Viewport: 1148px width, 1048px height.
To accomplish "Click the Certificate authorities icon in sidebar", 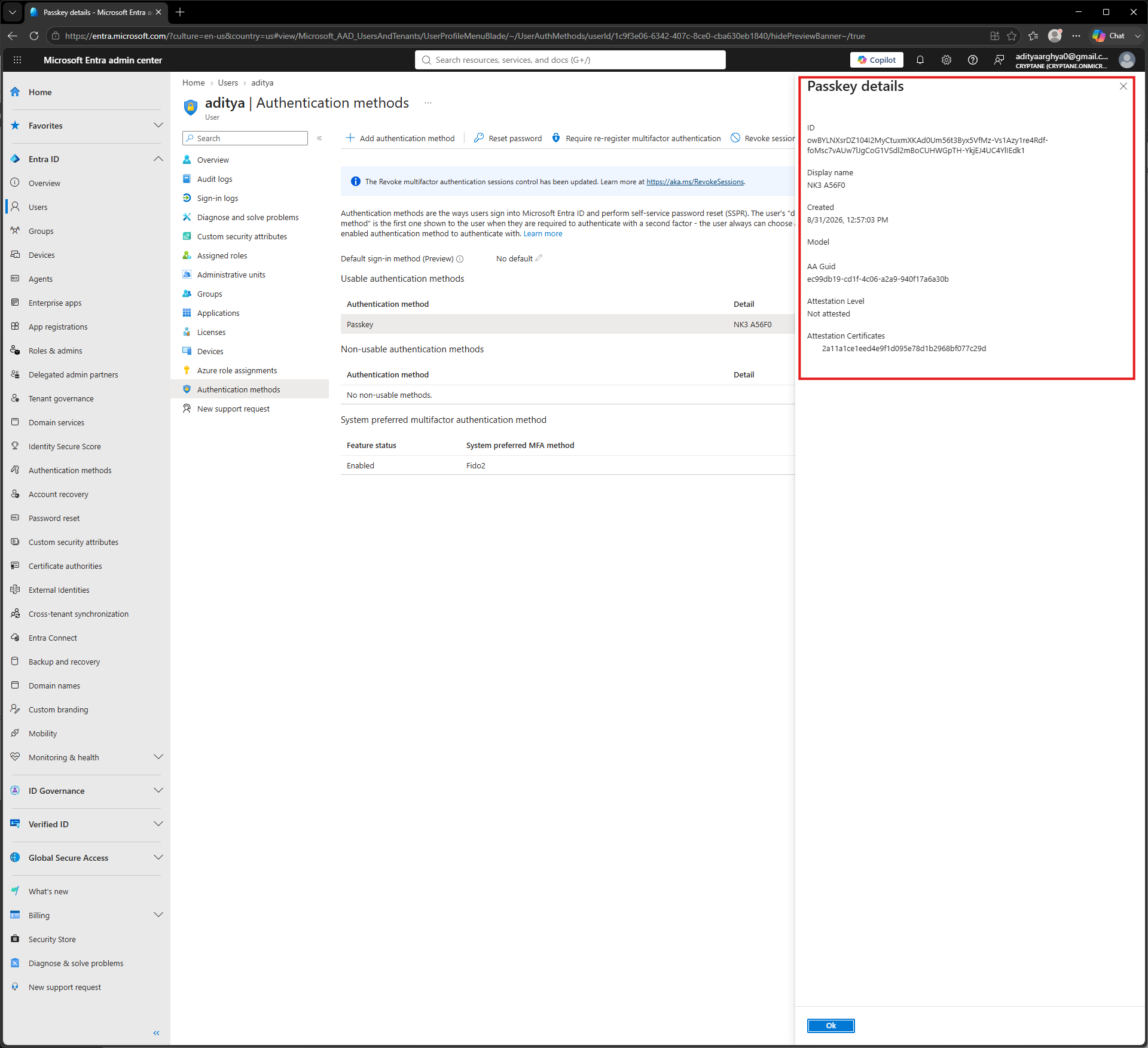I will (15, 565).
